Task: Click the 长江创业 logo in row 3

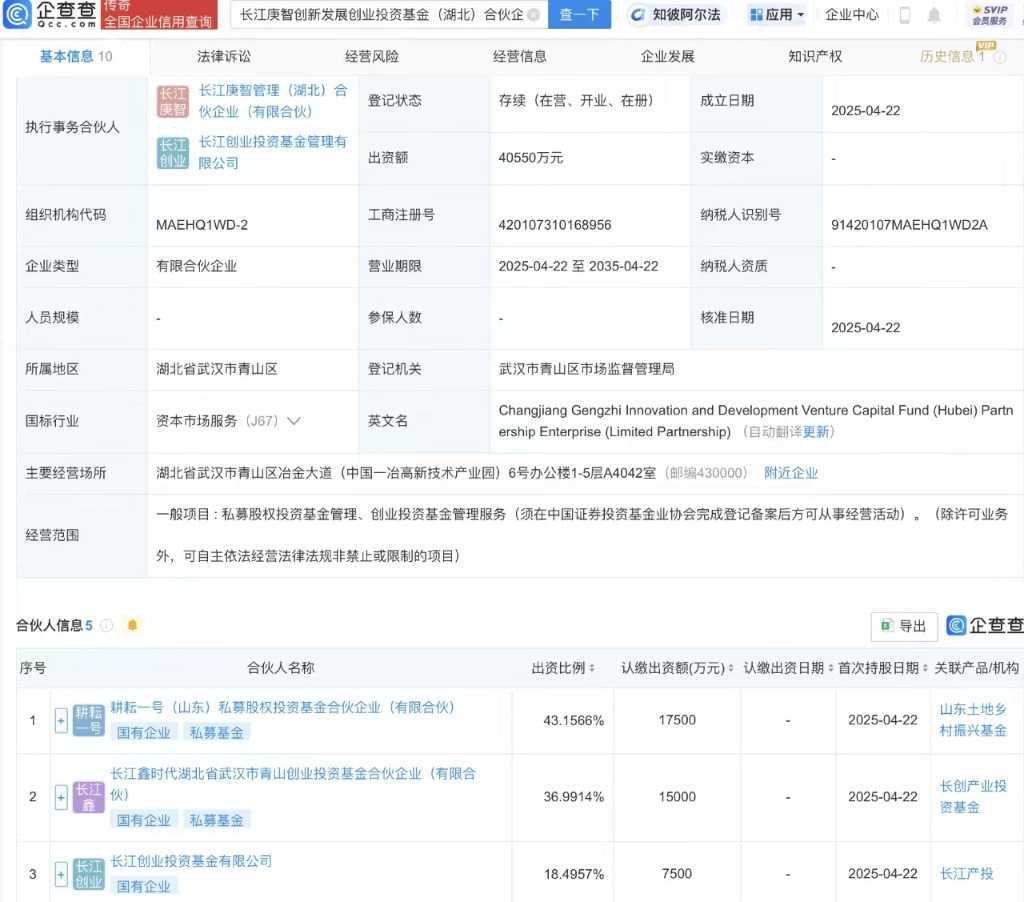Action: click(x=89, y=874)
